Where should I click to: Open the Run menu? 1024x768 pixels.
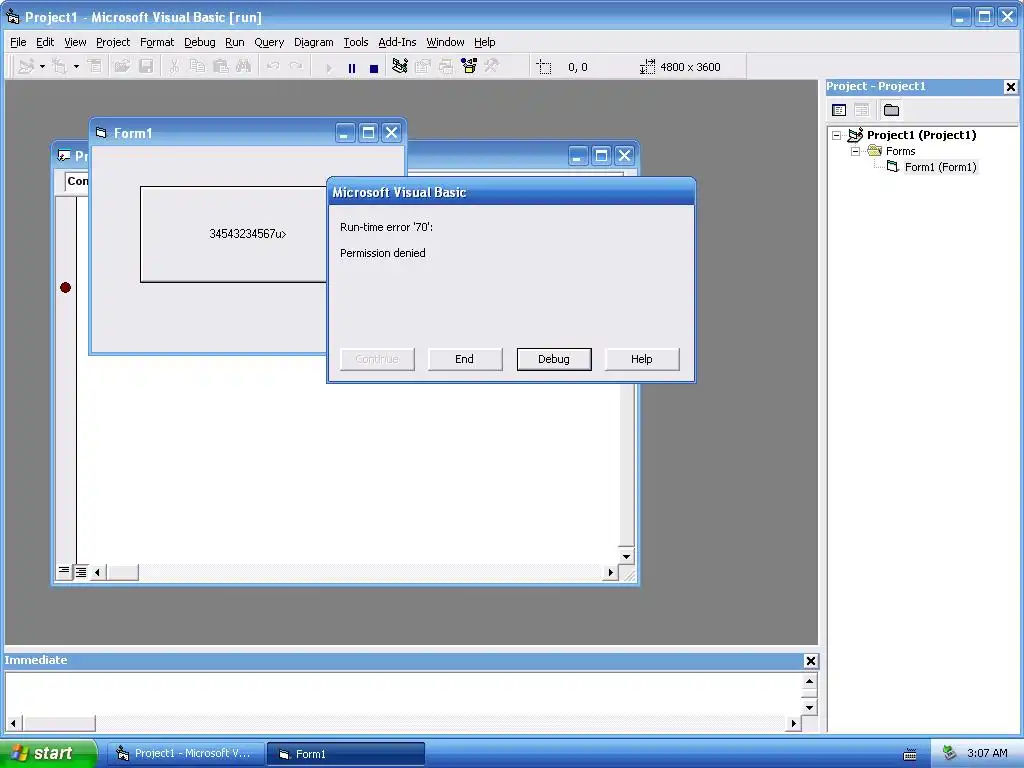pos(234,42)
